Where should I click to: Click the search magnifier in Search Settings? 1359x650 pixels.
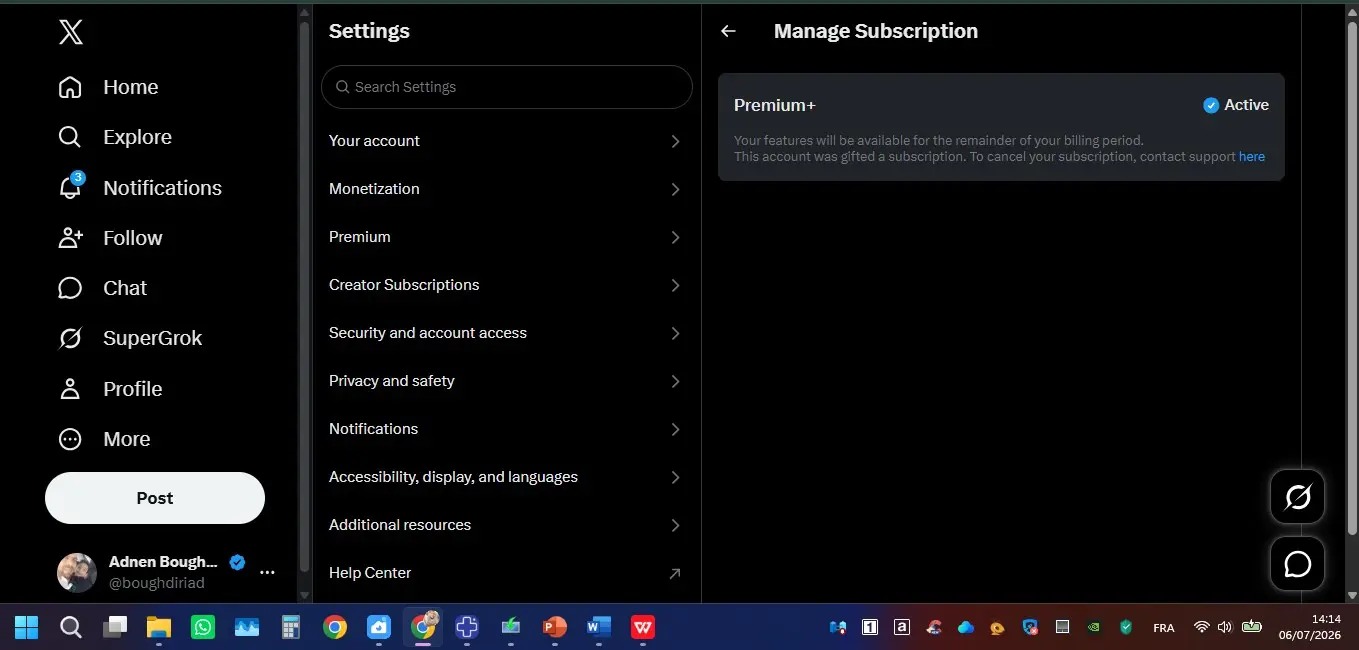[x=343, y=87]
